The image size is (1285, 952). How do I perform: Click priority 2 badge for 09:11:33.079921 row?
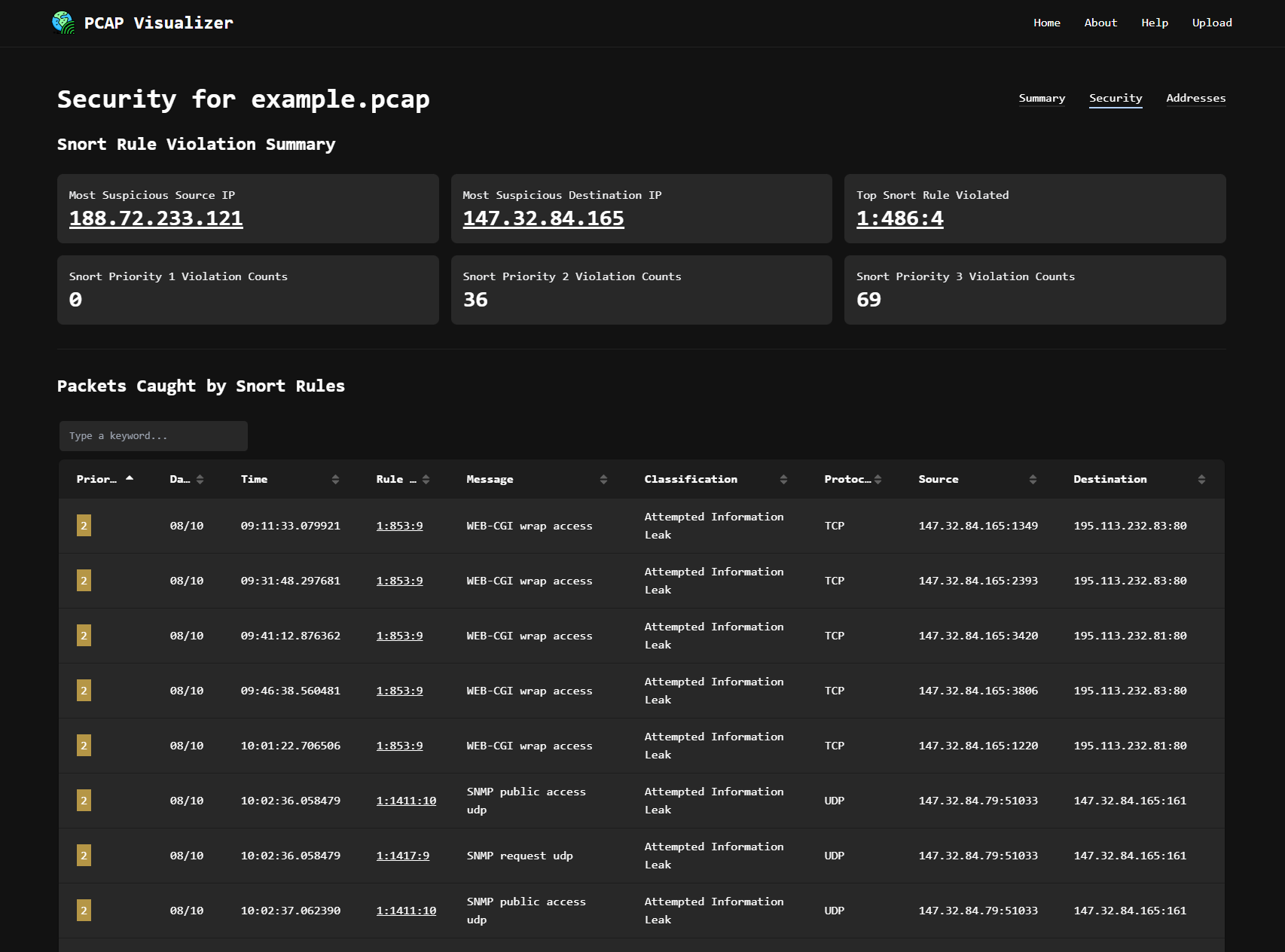pos(84,526)
